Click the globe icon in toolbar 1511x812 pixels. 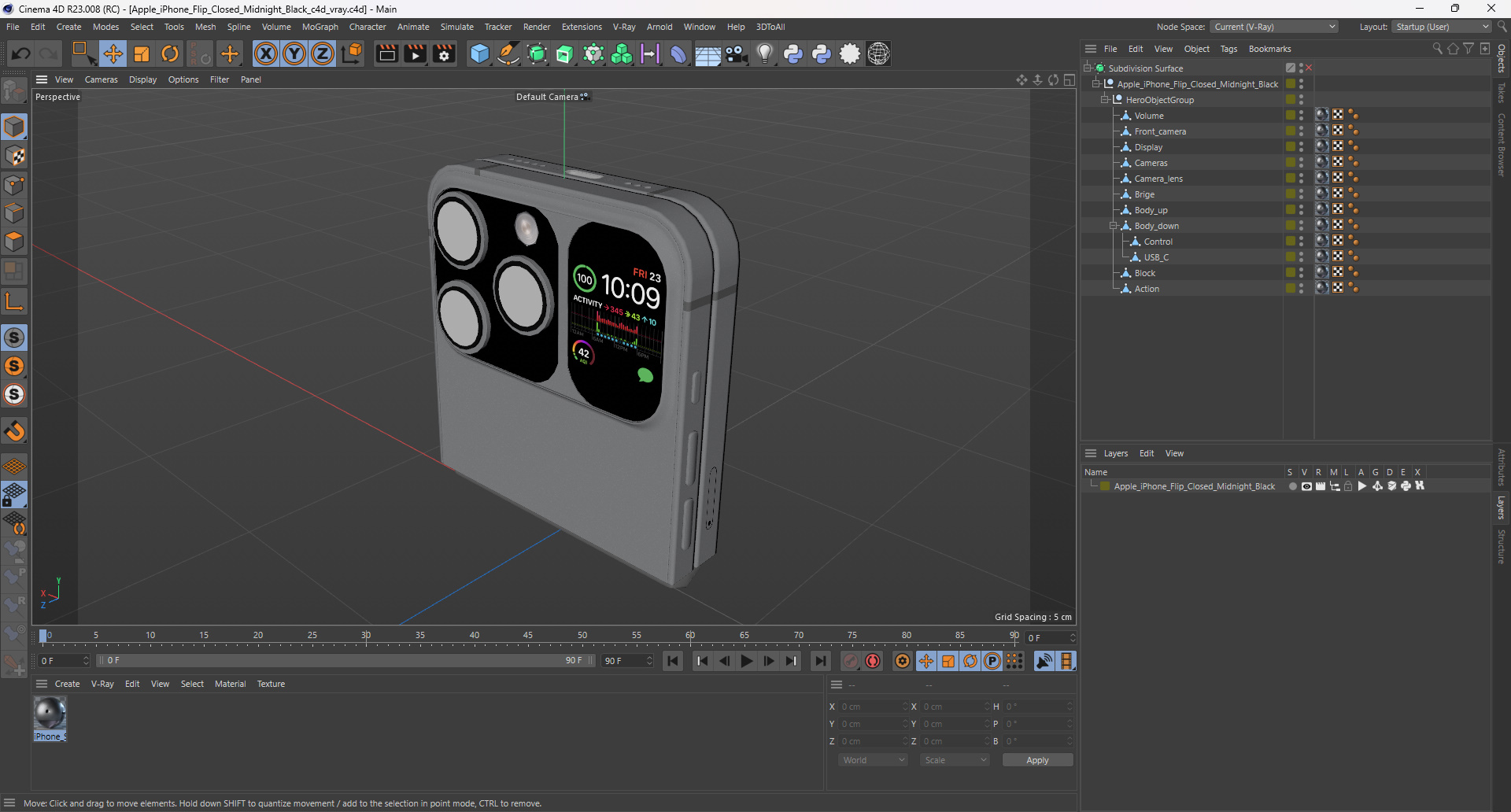pyautogui.click(x=878, y=54)
